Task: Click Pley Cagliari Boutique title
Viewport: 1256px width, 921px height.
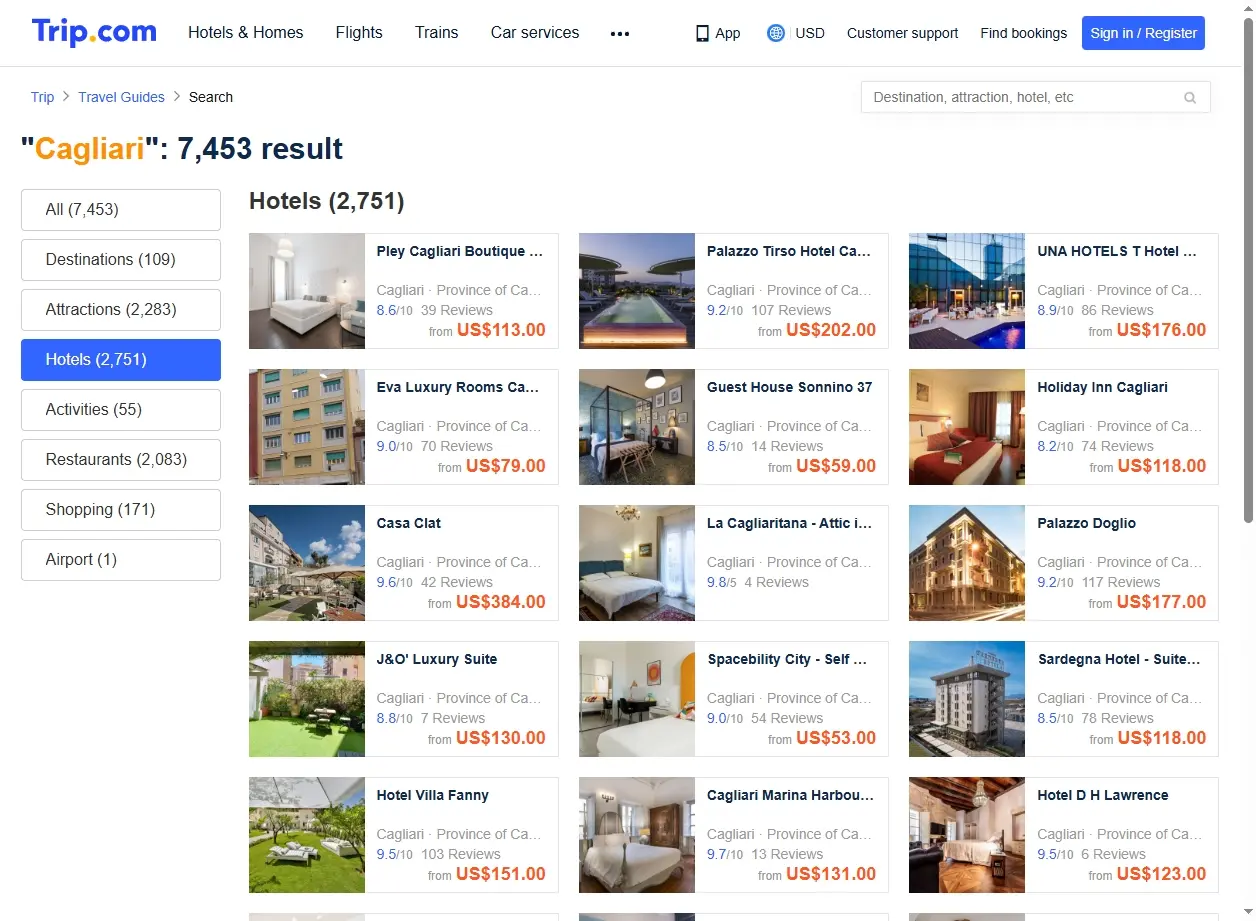Action: pyautogui.click(x=460, y=251)
